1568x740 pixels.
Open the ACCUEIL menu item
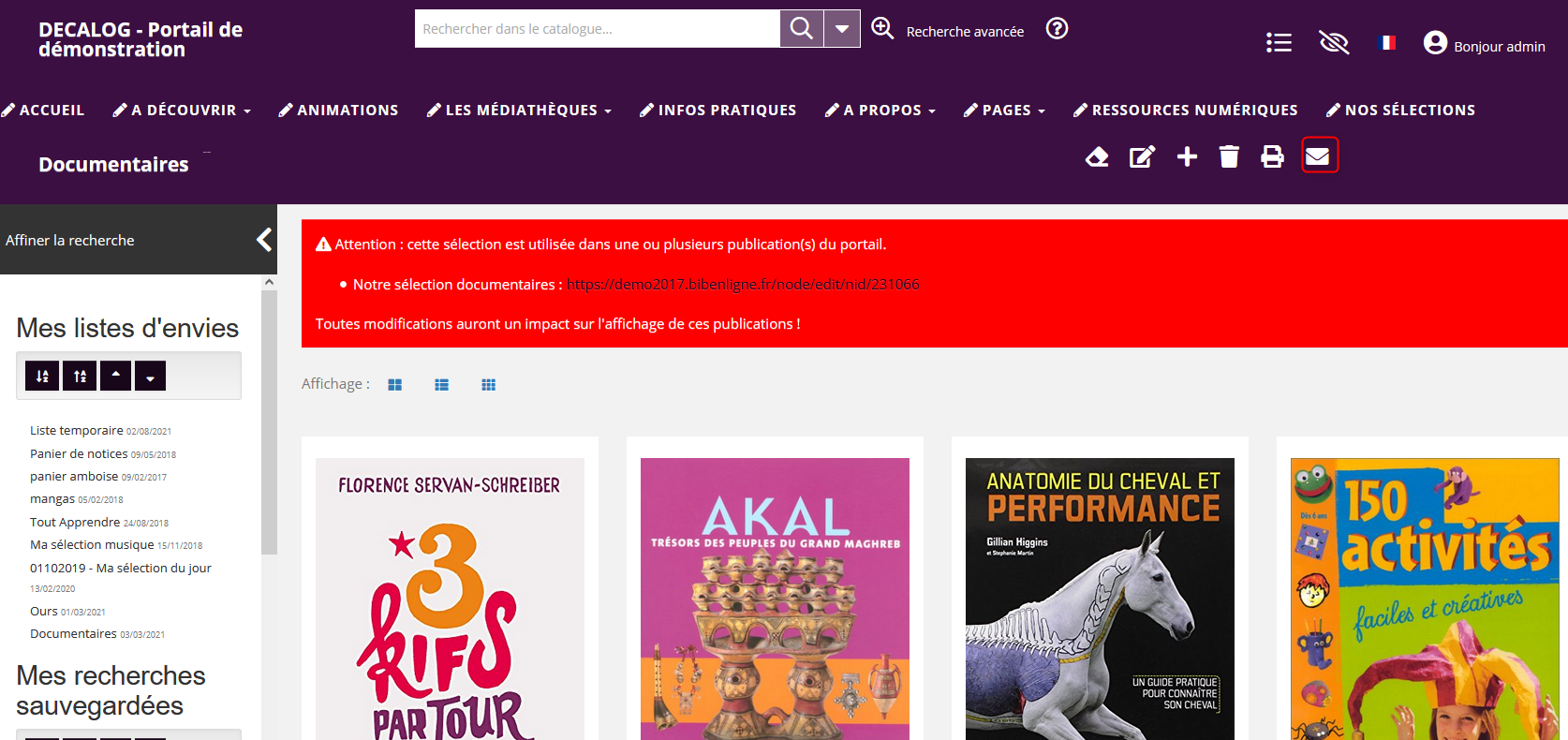tap(43, 110)
